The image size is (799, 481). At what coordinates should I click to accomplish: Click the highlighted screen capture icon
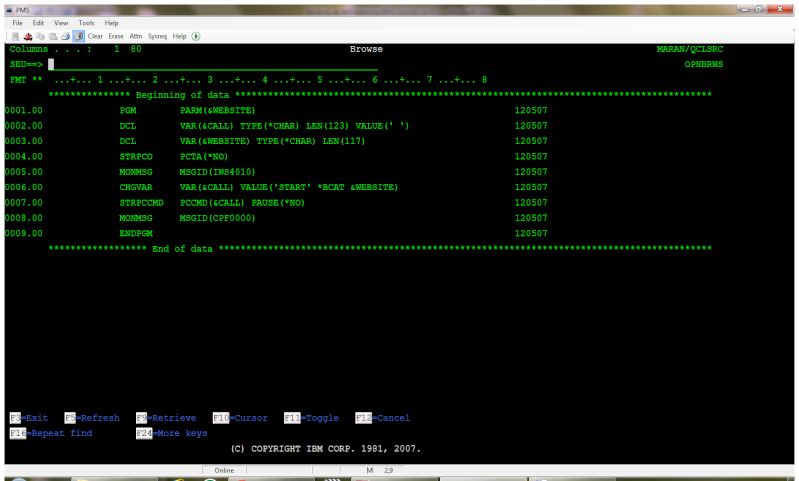coord(78,36)
